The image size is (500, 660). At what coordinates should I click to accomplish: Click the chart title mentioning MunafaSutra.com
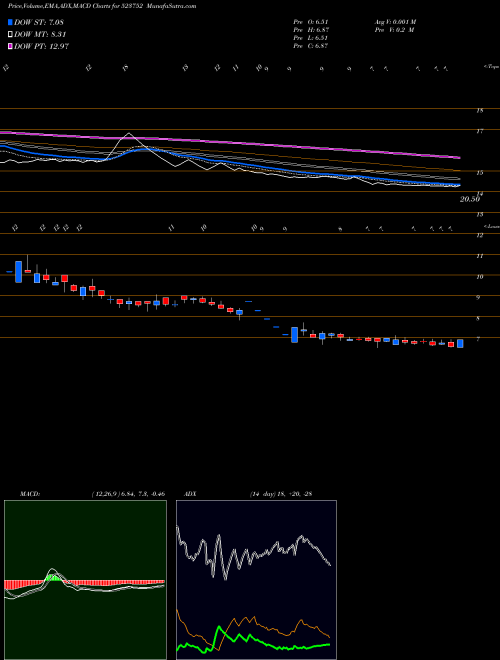[102, 6]
